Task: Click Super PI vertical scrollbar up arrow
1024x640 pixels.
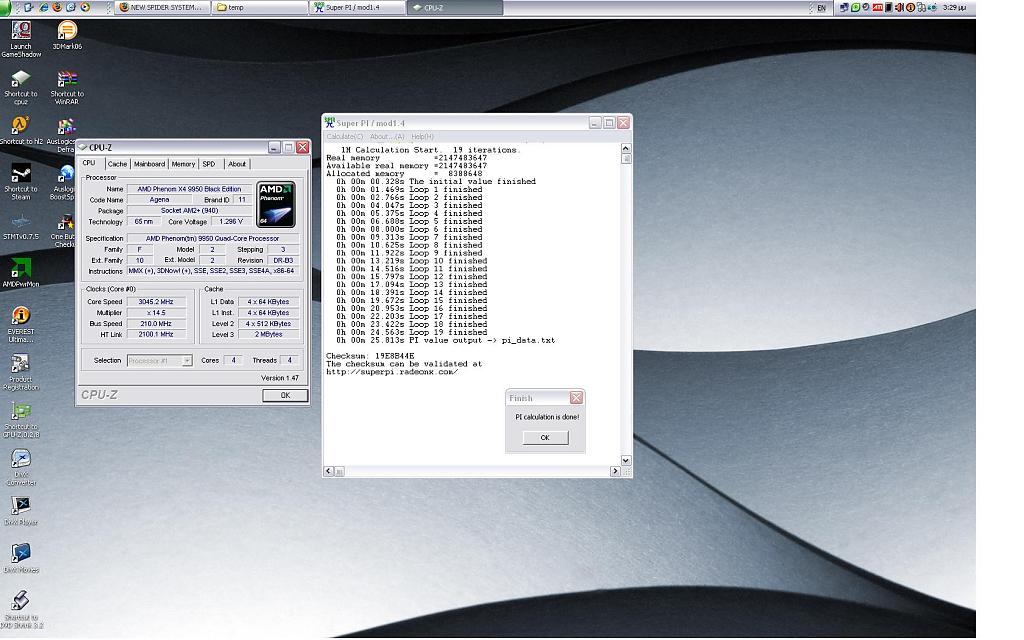Action: pos(626,148)
